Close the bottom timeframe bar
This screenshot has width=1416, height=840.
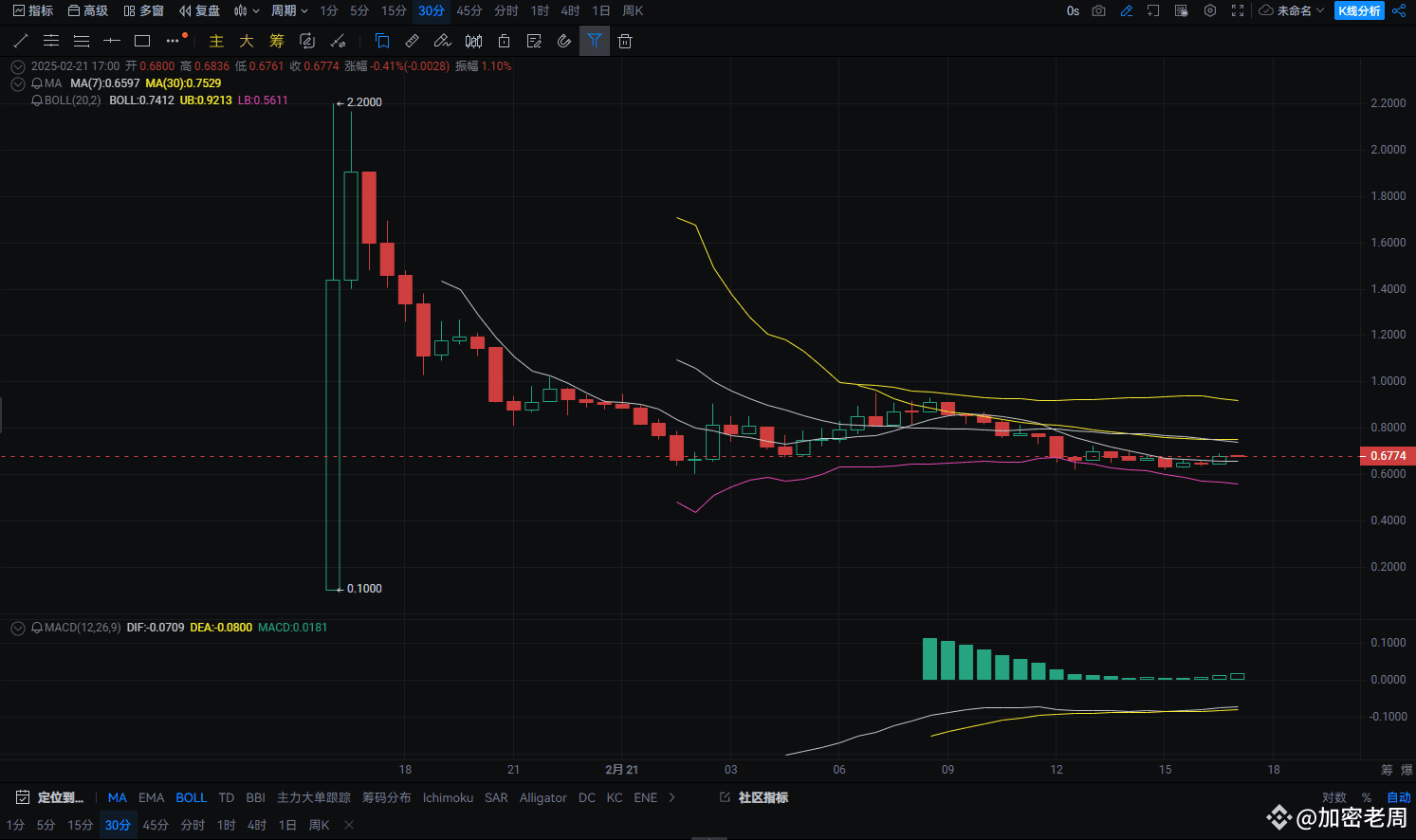[x=349, y=825]
